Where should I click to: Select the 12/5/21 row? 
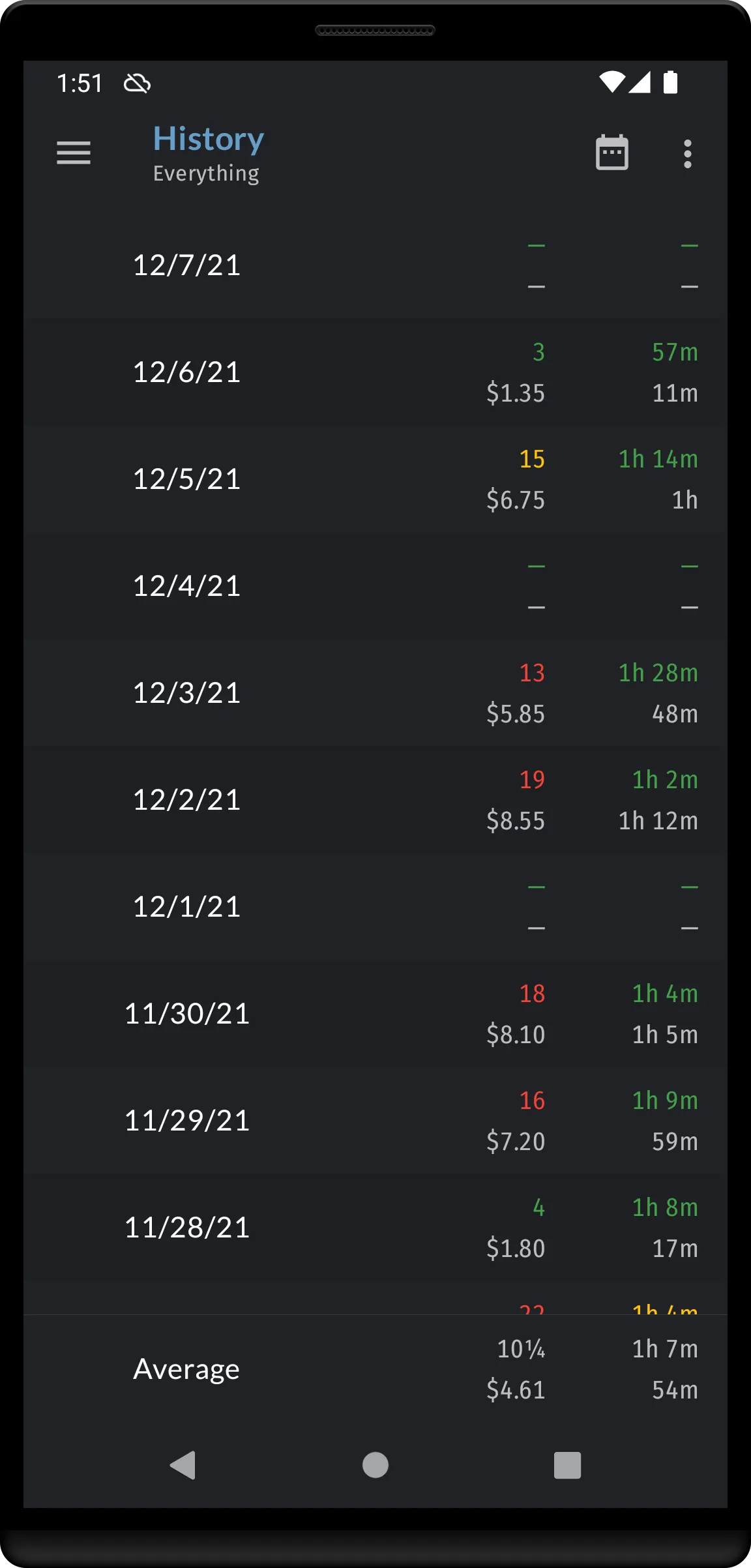(x=375, y=479)
